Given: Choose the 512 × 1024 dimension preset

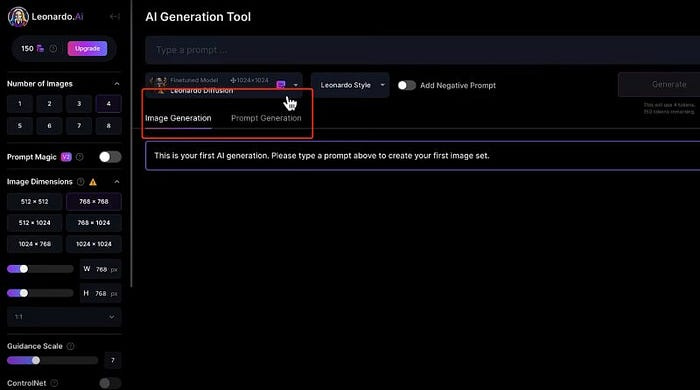Looking at the screenshot, I should tap(34, 223).
